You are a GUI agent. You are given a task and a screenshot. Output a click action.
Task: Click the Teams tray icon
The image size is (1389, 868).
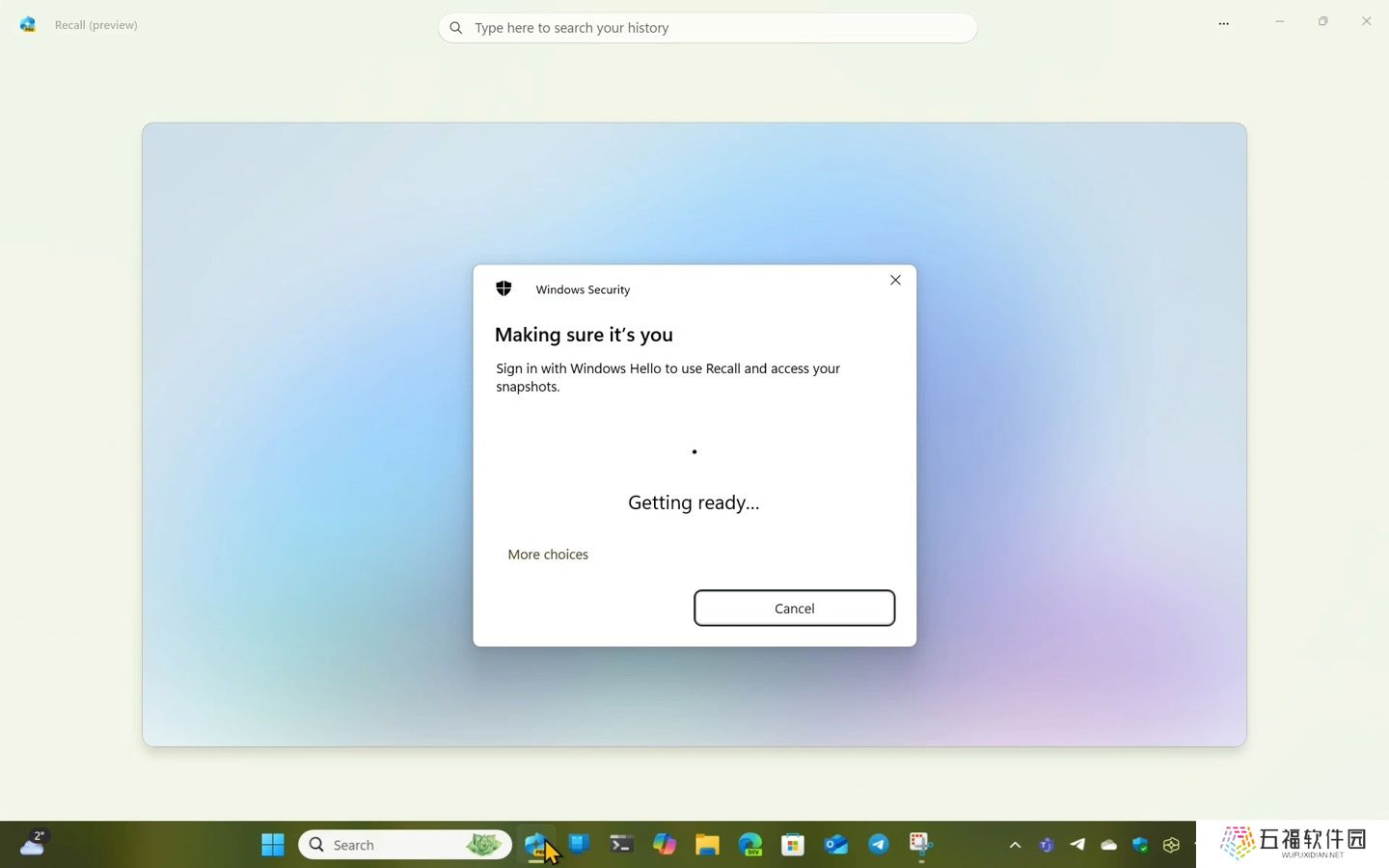1047,845
